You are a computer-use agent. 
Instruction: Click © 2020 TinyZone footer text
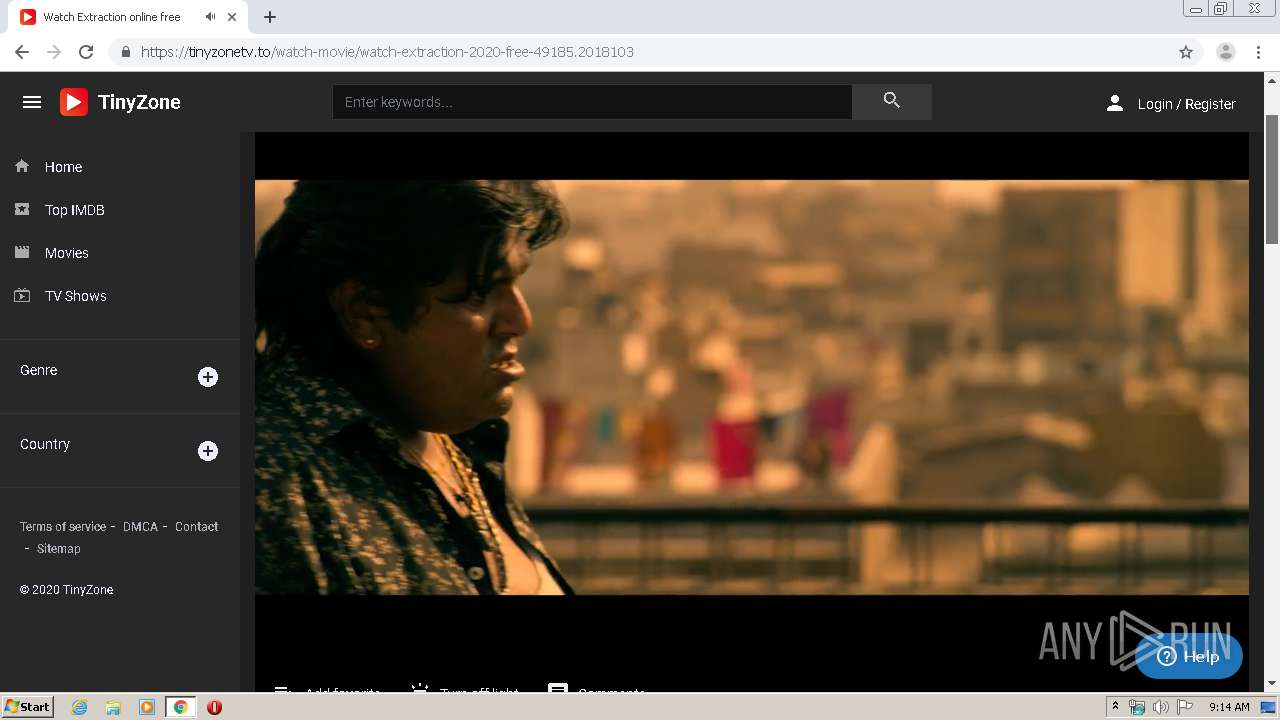[66, 590]
